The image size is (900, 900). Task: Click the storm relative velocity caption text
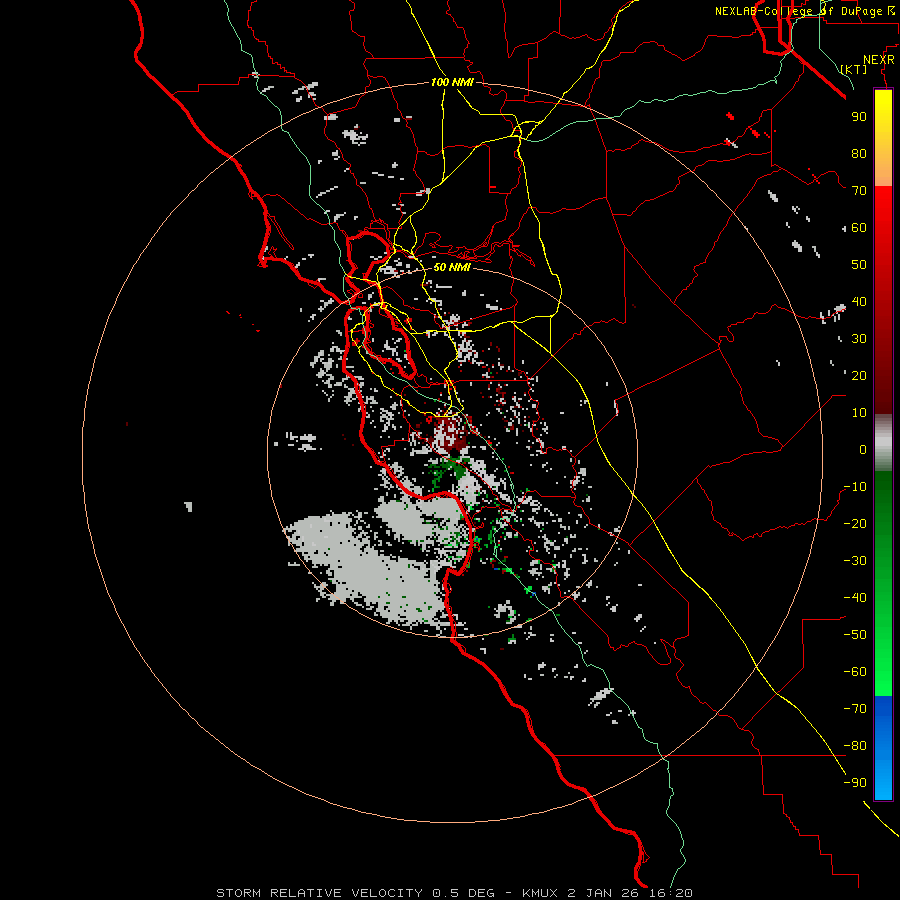coord(454,893)
